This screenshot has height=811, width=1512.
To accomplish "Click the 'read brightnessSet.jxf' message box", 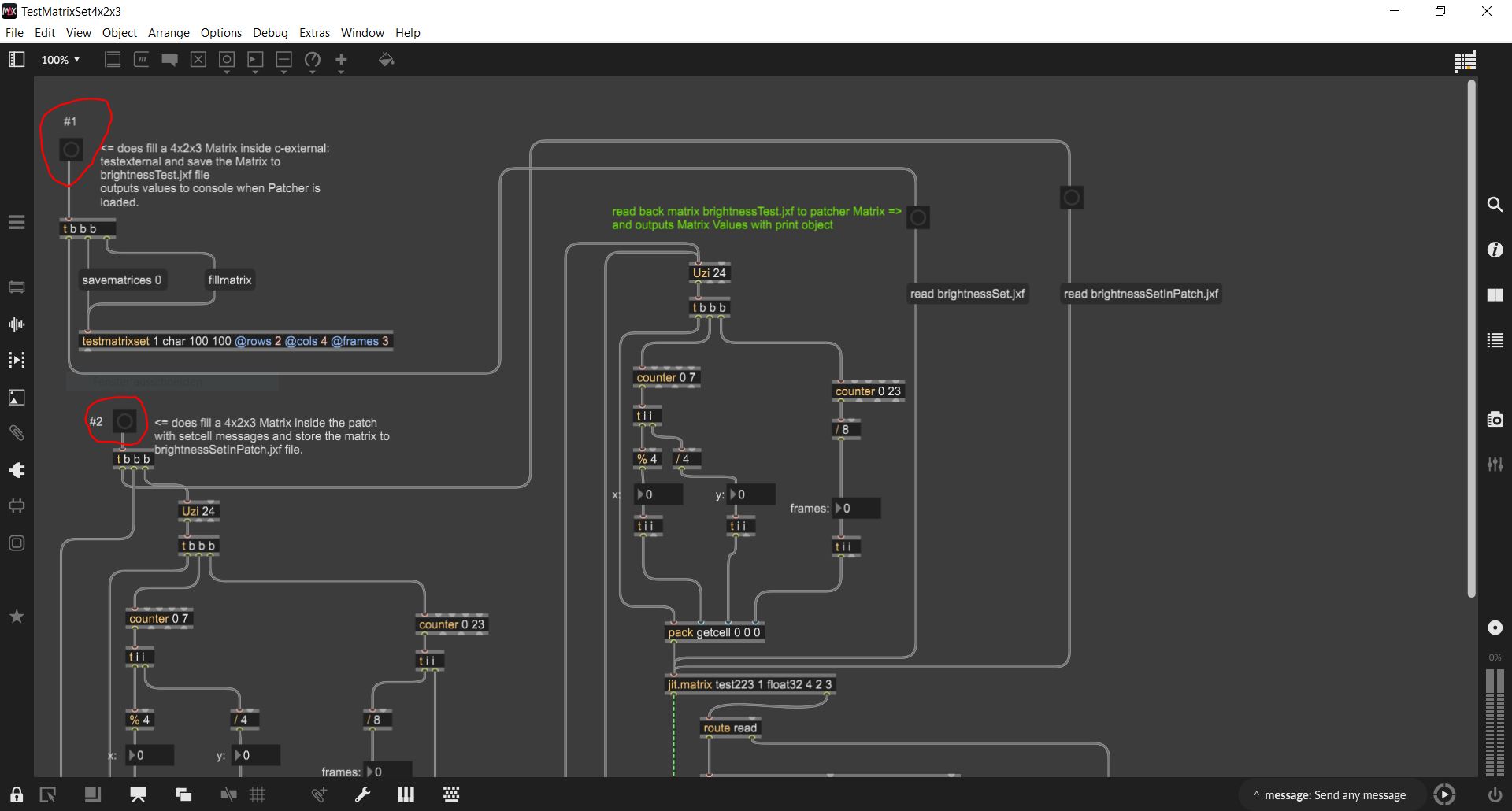I will [x=967, y=294].
